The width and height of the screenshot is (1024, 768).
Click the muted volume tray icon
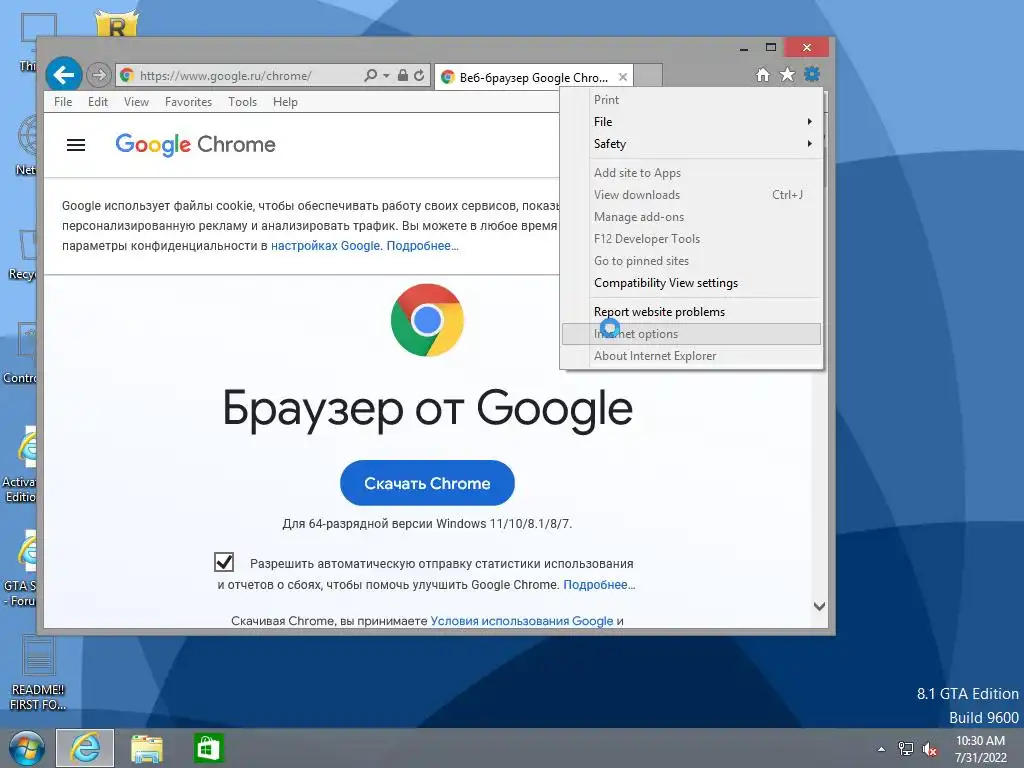tap(930, 749)
